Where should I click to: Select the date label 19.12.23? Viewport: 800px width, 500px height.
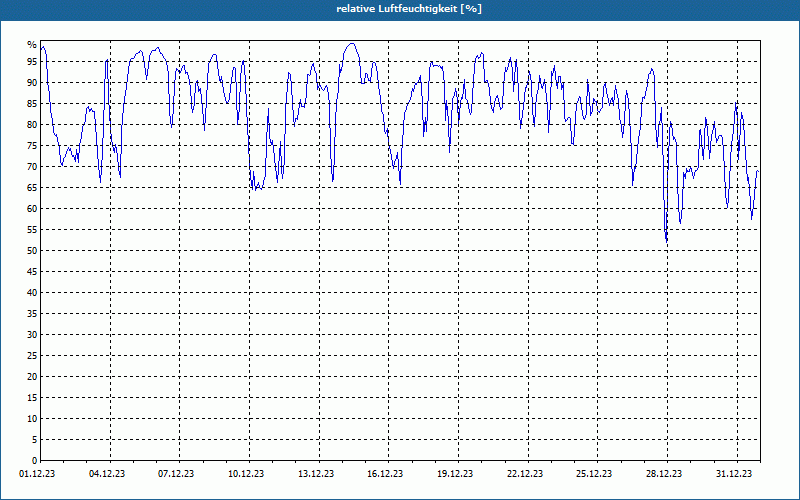[x=455, y=474]
